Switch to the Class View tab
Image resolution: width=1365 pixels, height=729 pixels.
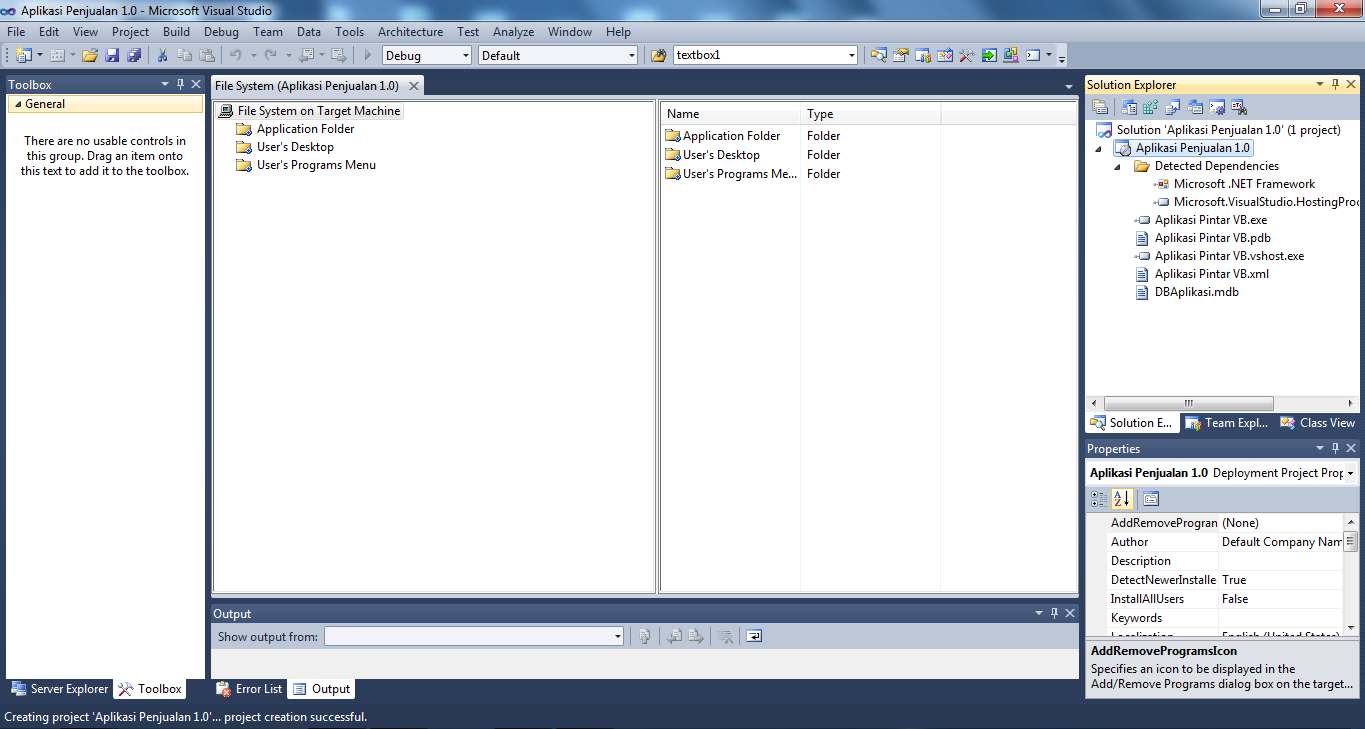click(x=1317, y=423)
